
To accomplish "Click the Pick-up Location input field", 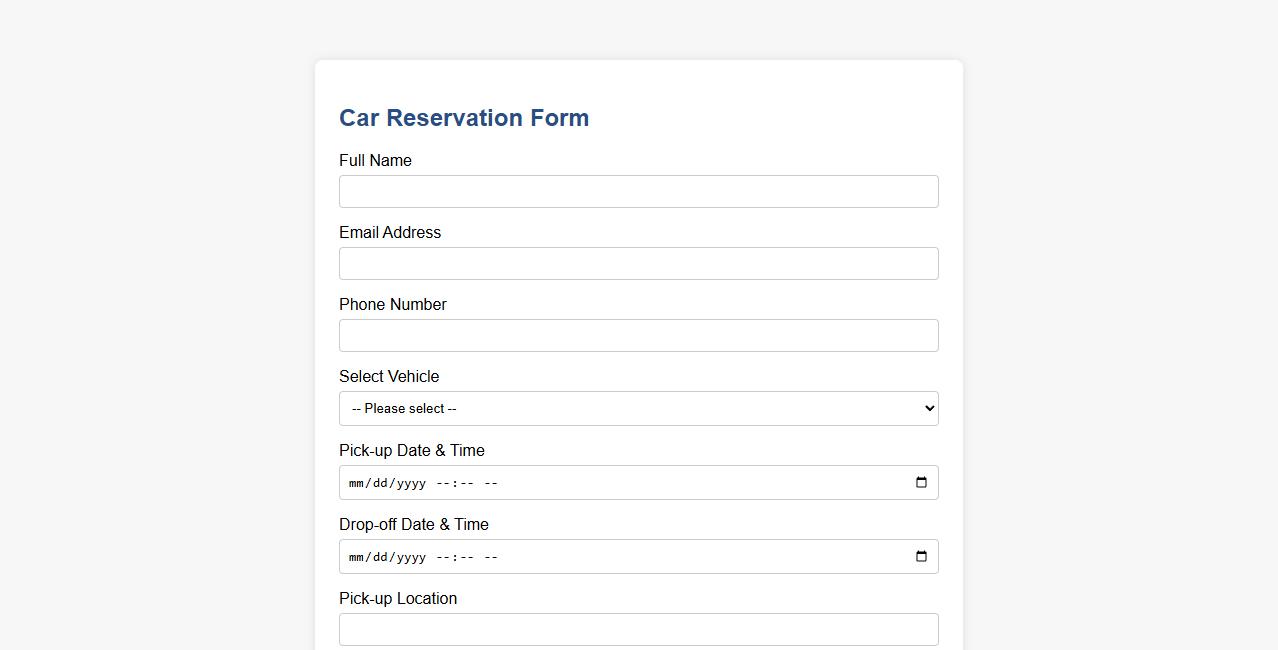I will pyautogui.click(x=638, y=629).
